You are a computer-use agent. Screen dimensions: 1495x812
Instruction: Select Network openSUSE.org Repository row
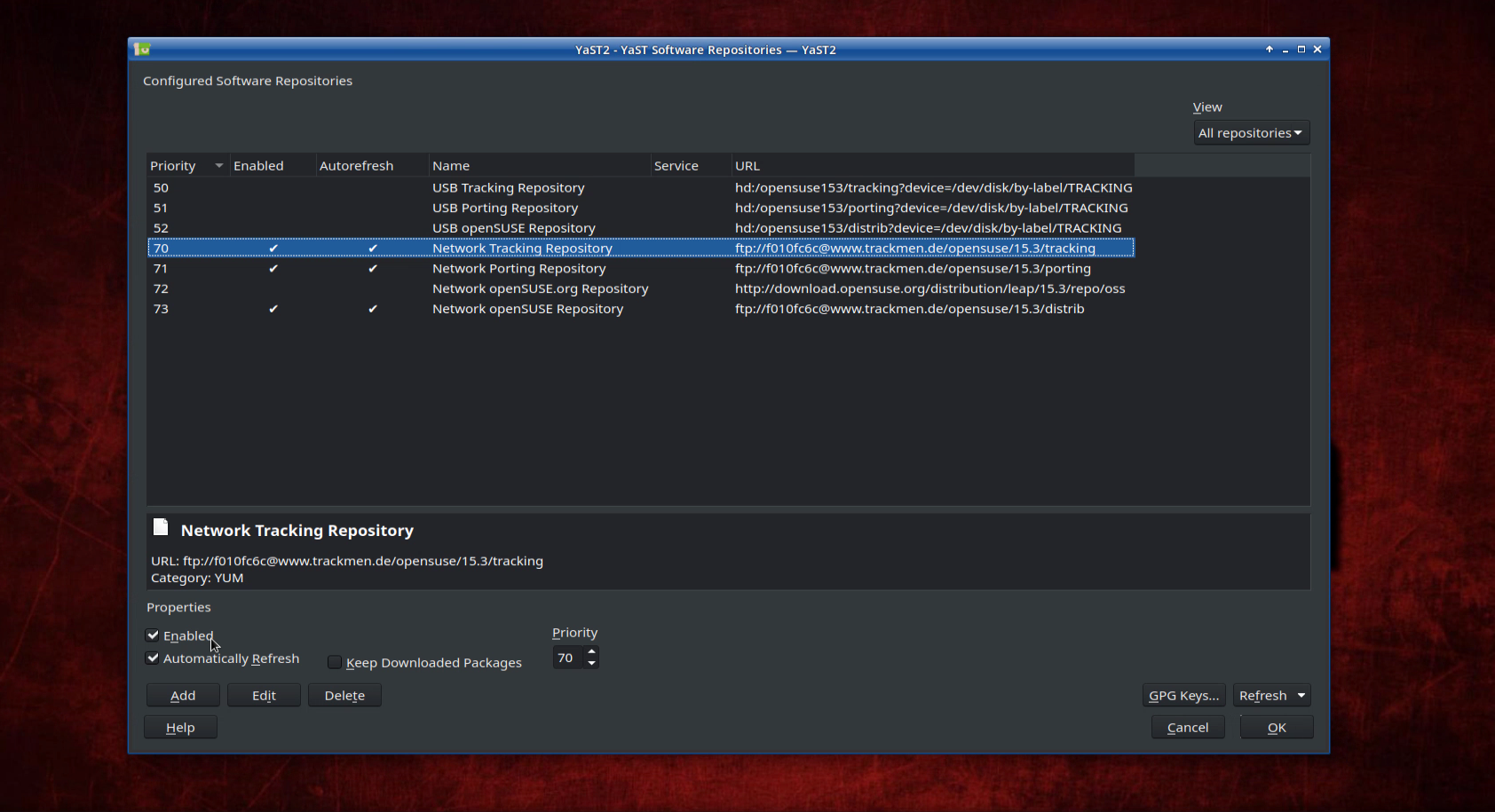point(540,288)
